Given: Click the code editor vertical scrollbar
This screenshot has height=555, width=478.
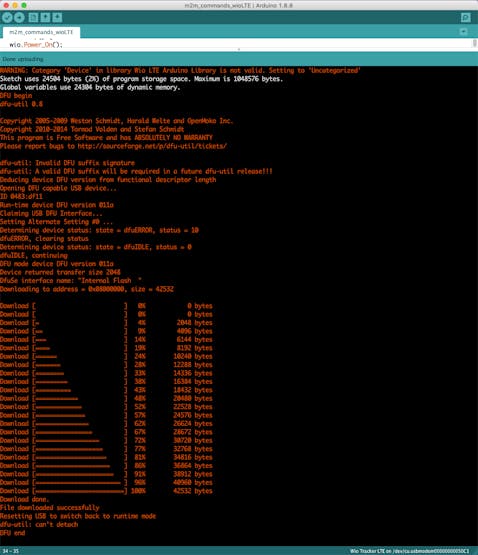Looking at the screenshot, I should [x=475, y=43].
